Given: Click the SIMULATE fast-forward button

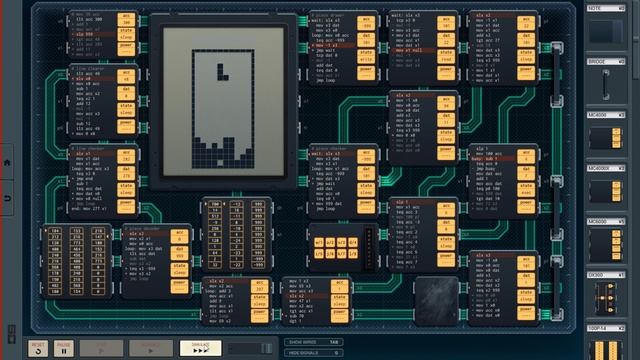Looking at the screenshot, I should 200,348.
